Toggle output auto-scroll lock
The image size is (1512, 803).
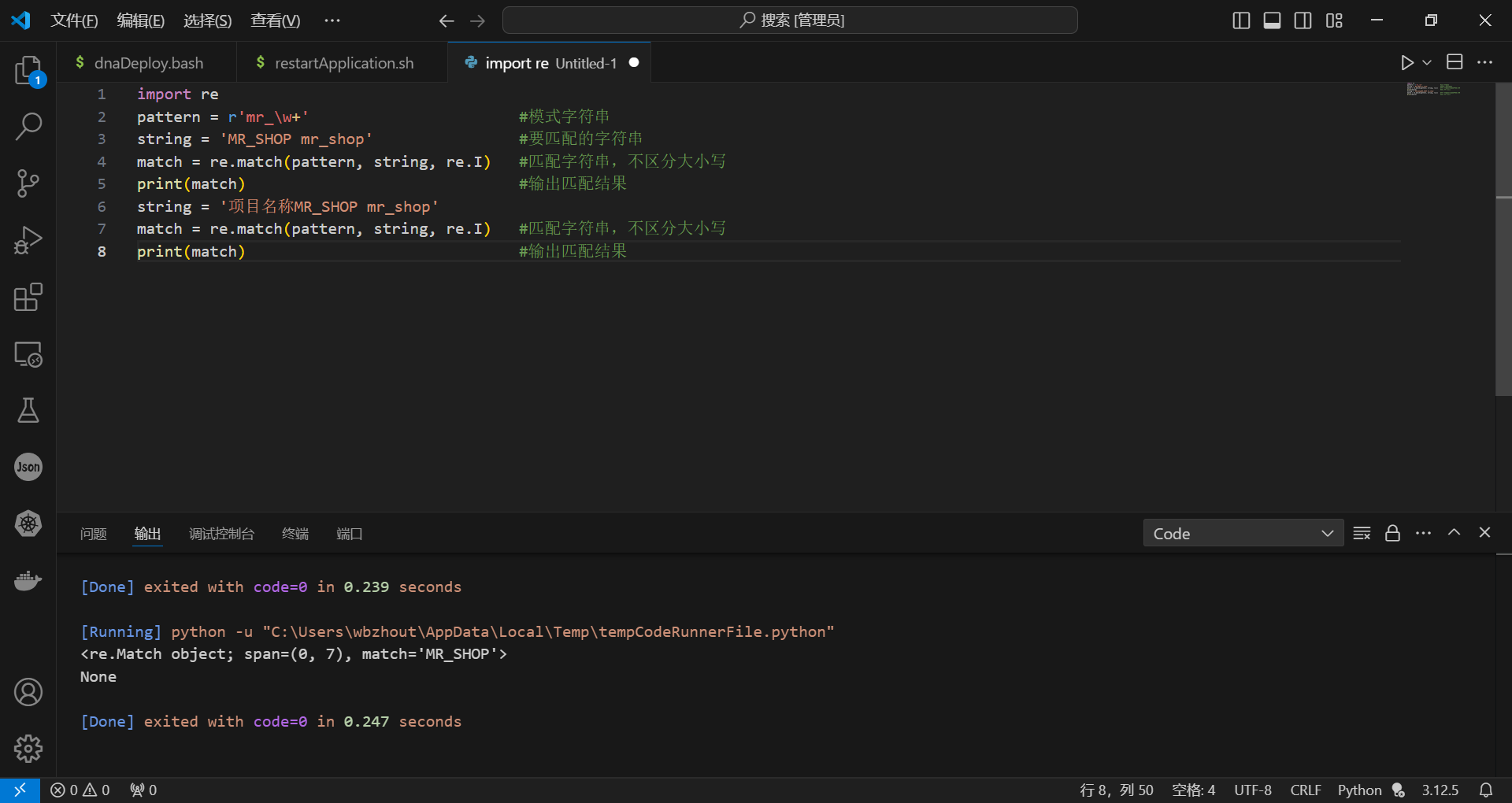coord(1392,533)
